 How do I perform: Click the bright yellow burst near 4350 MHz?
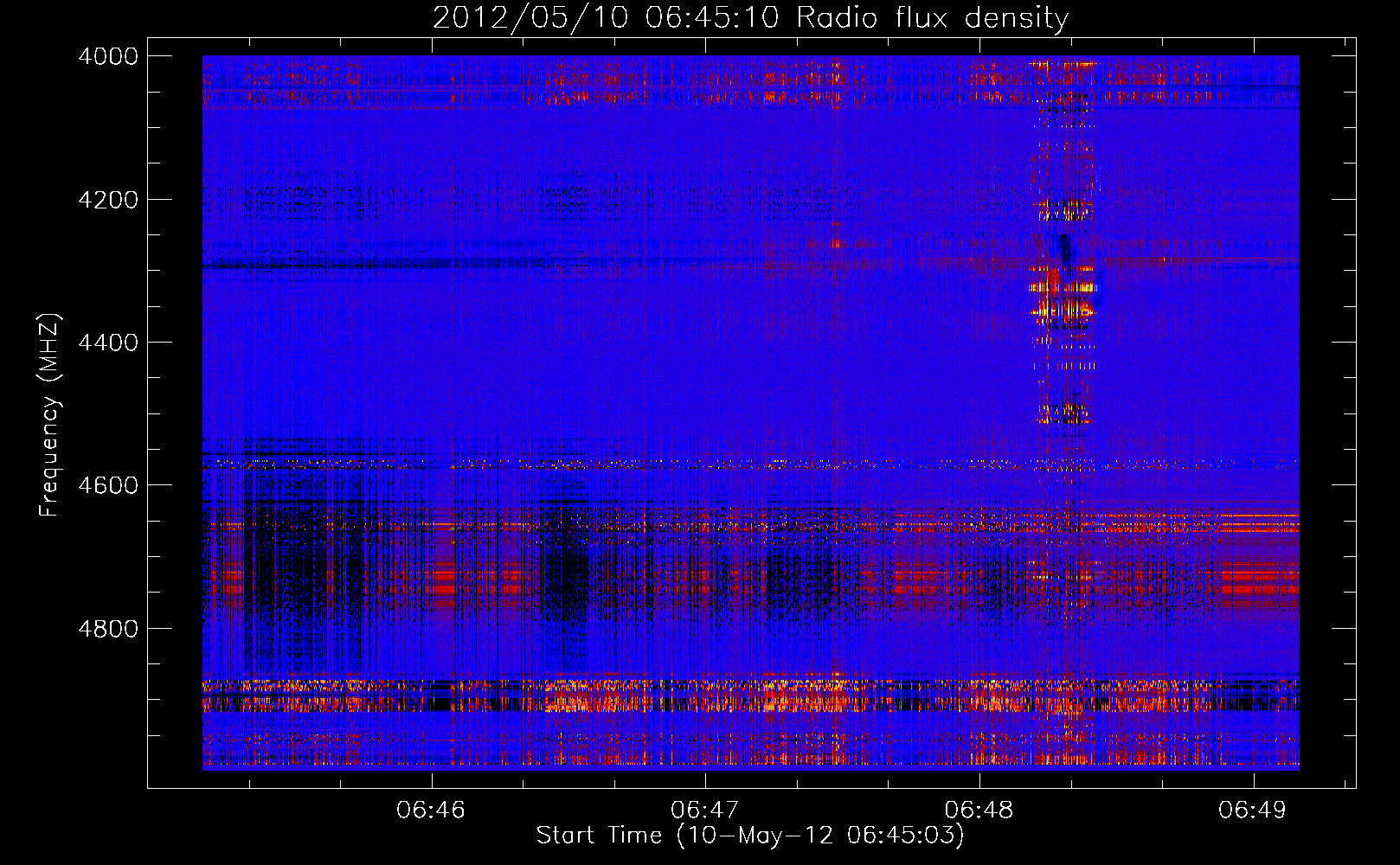(x=1063, y=298)
